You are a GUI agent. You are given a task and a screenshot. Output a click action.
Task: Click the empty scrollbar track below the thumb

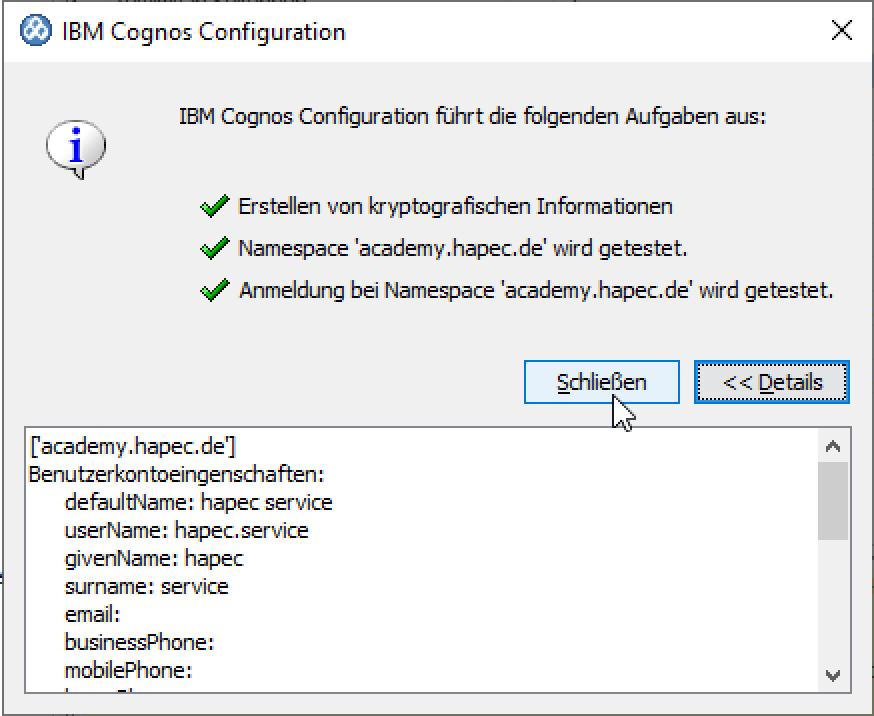pyautogui.click(x=833, y=600)
